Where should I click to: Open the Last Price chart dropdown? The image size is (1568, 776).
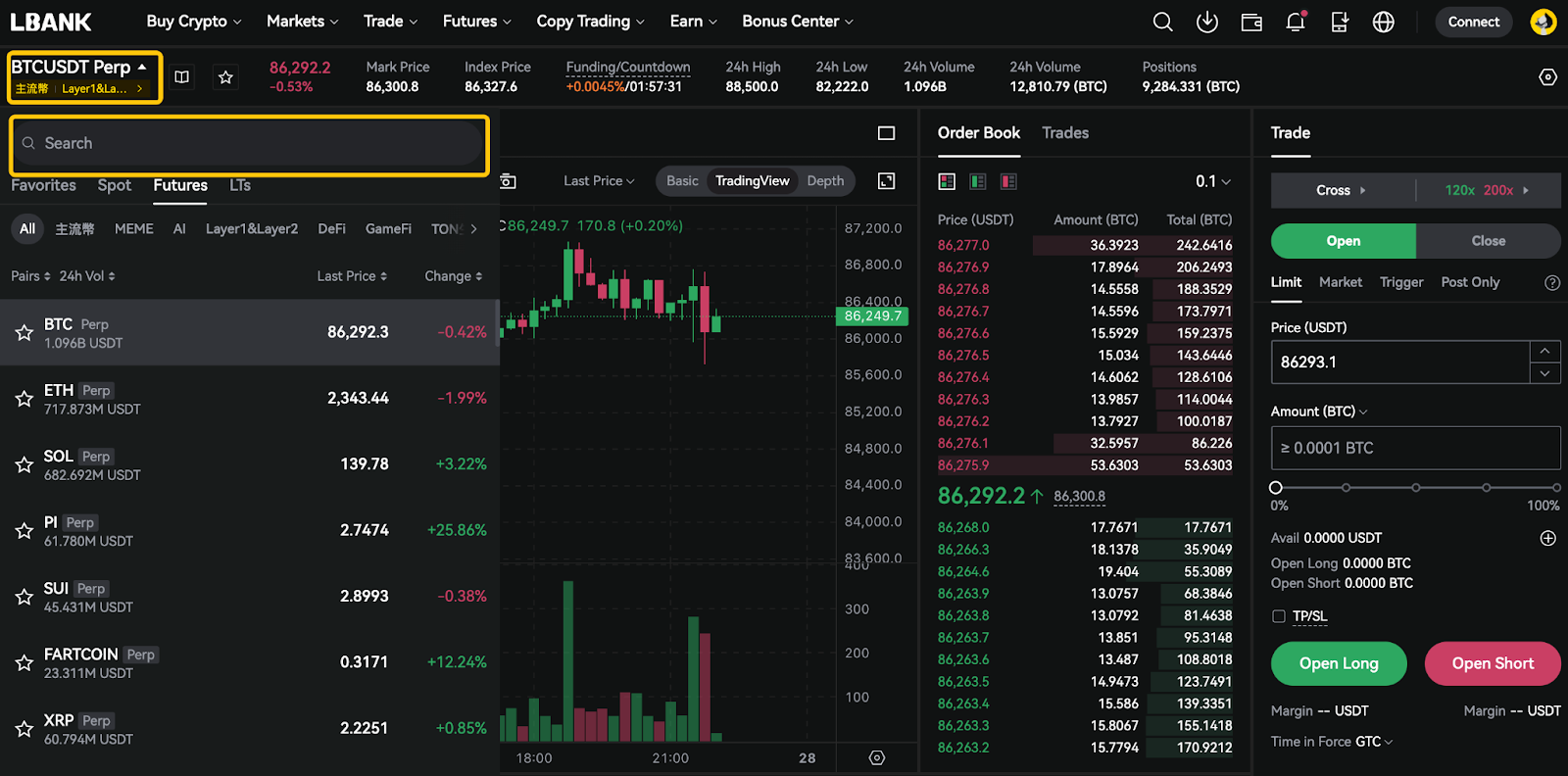coord(599,181)
